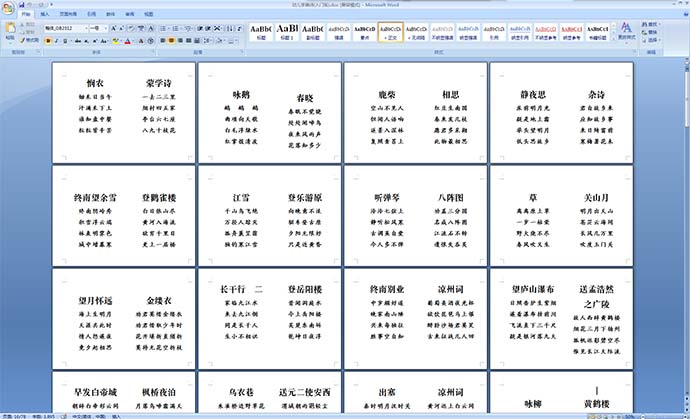Open Paragraph dialog launcher arrow
This screenshot has height=419, width=690.
(x=241, y=51)
